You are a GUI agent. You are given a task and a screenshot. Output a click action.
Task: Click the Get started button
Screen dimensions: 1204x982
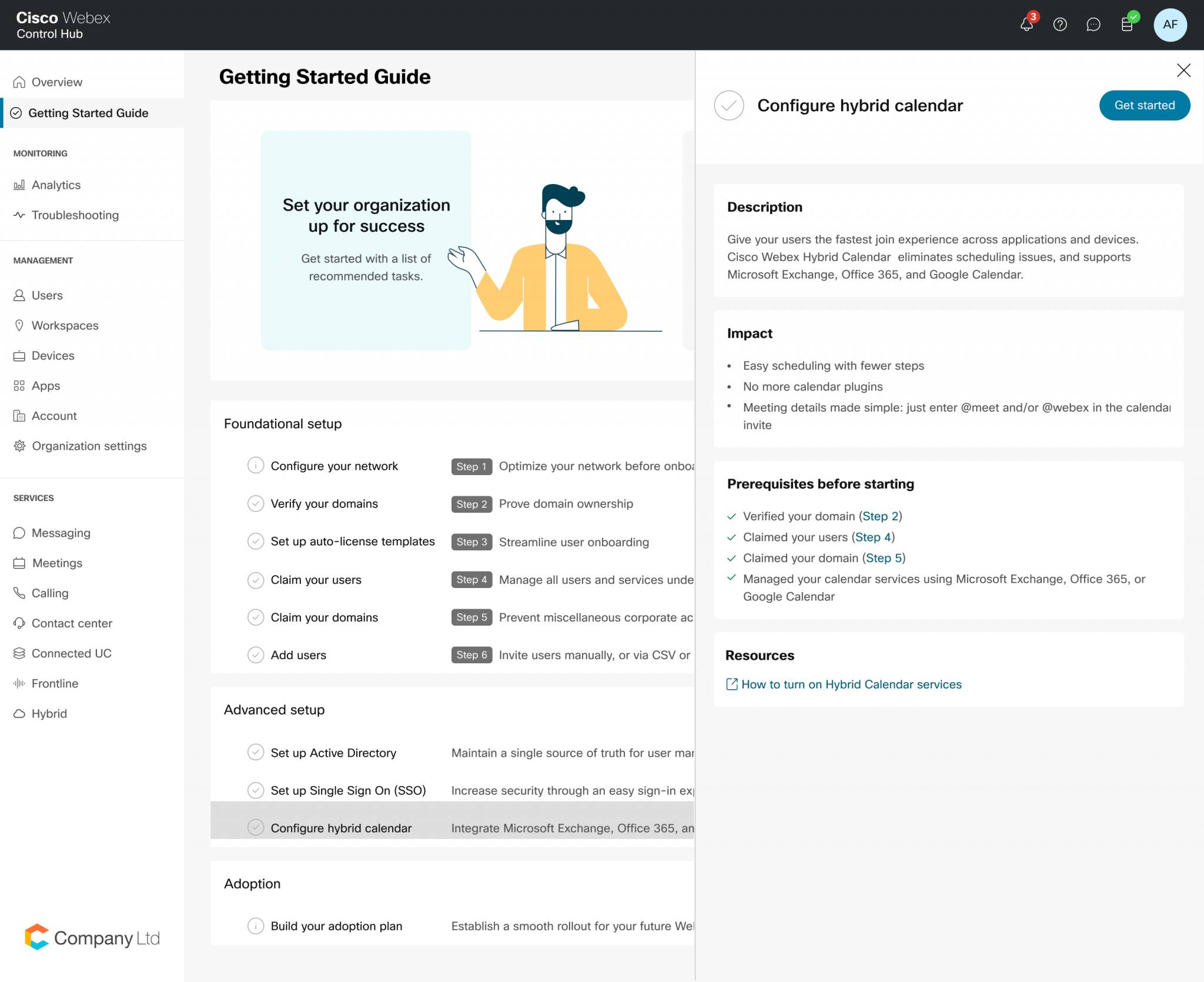click(1143, 105)
